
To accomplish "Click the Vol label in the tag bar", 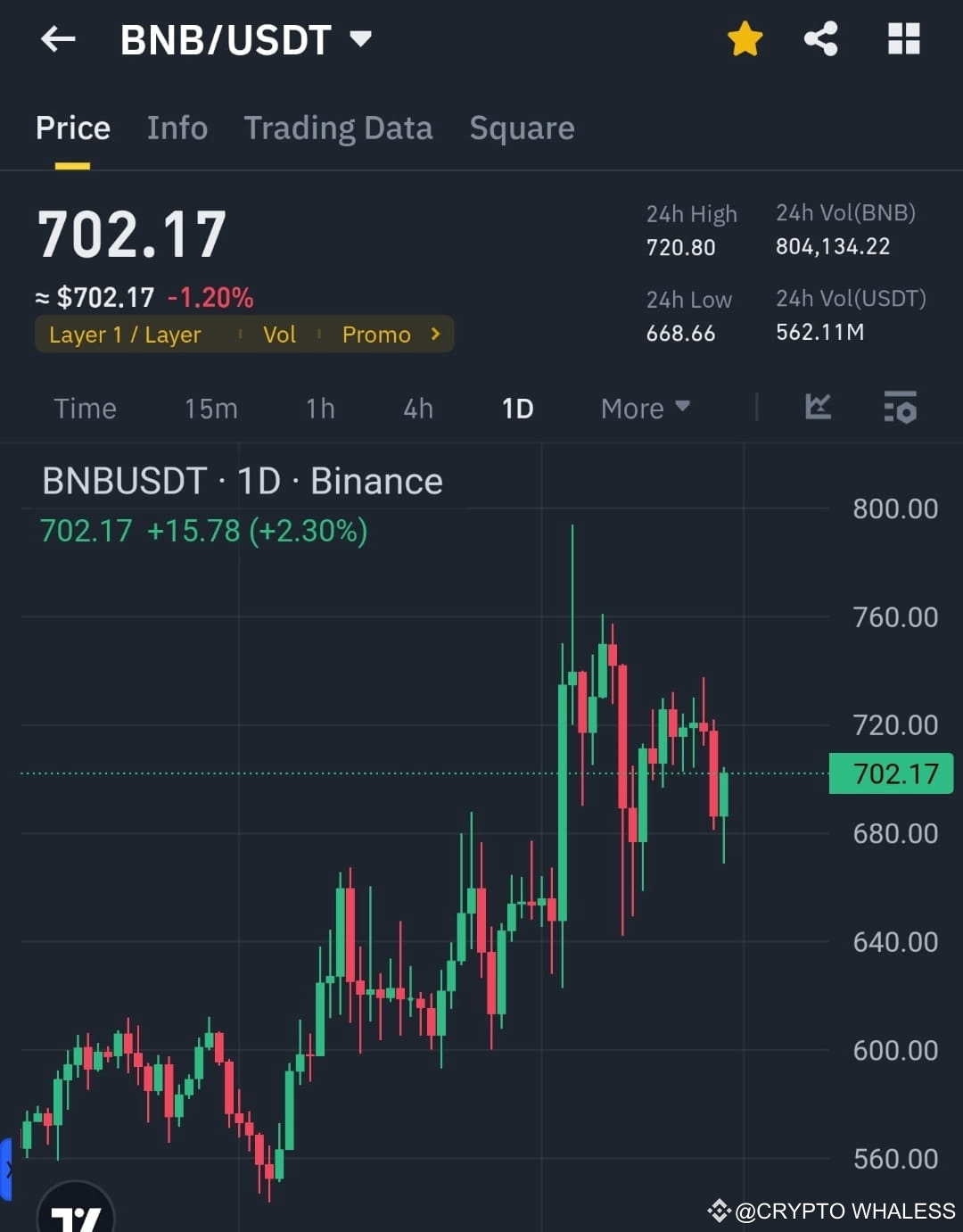I will [x=279, y=334].
